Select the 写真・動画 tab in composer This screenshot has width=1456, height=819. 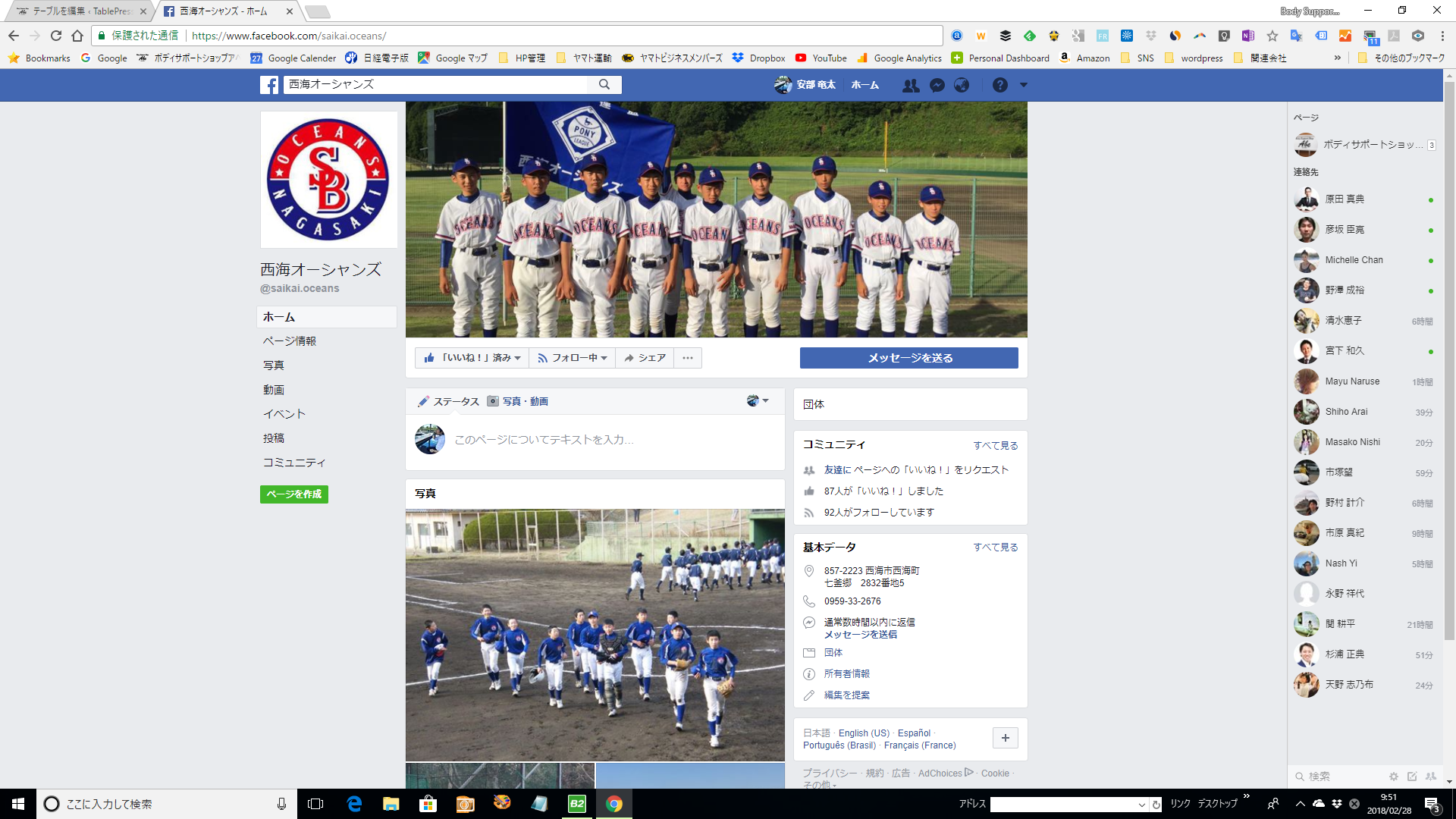coord(517,401)
